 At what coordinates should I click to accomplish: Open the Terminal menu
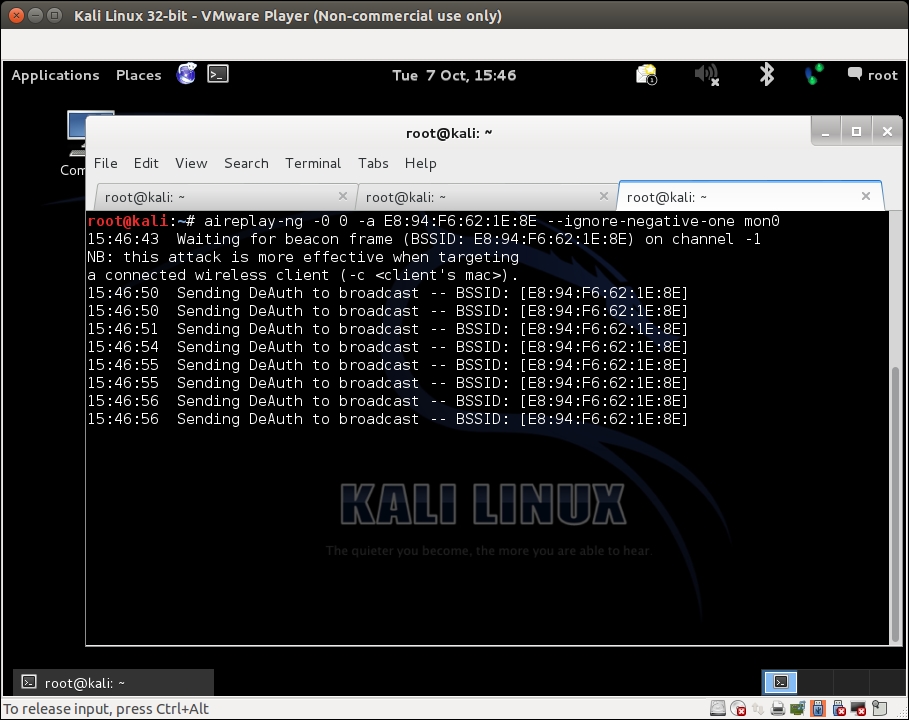click(x=313, y=163)
